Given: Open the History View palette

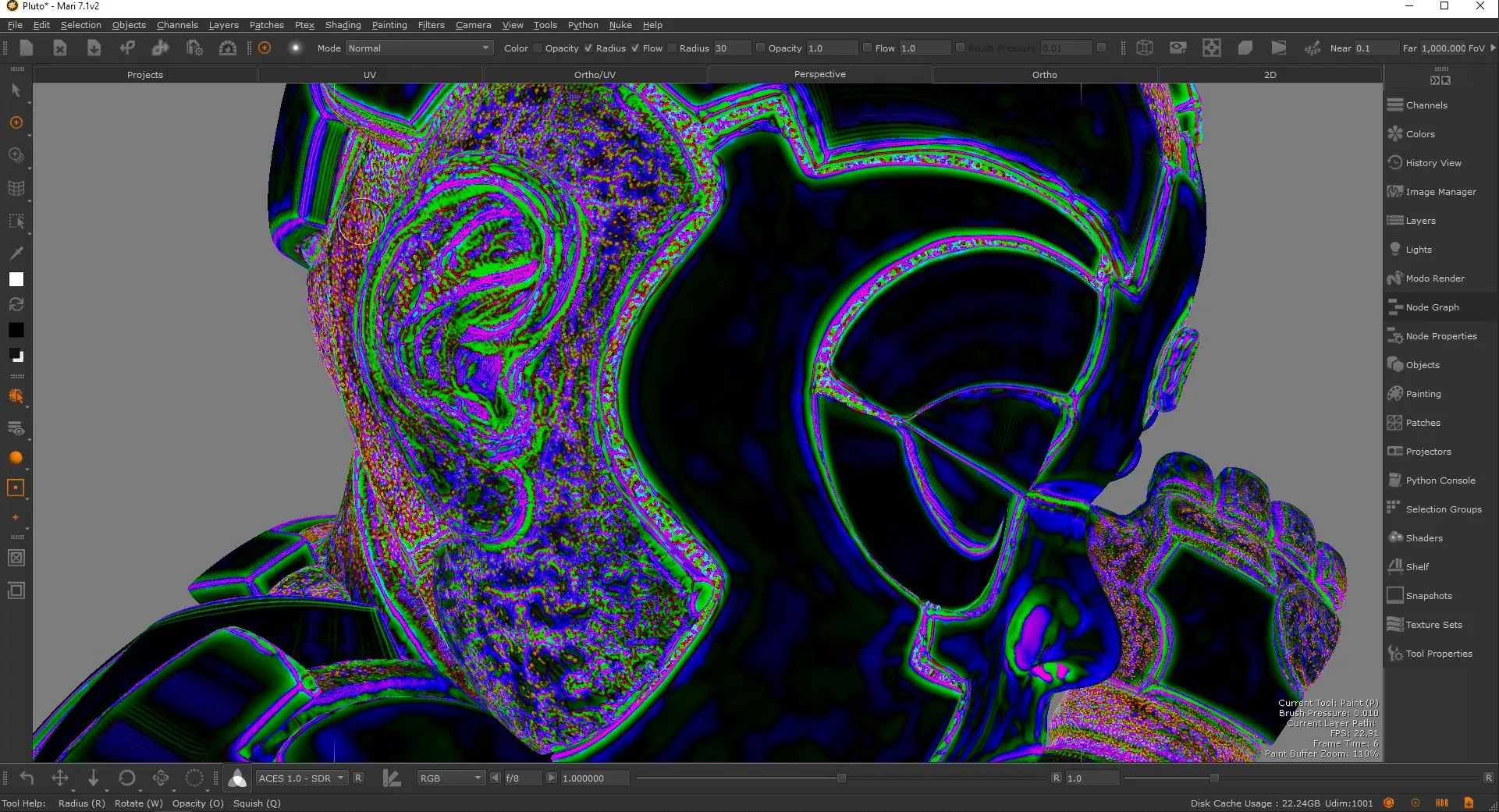Looking at the screenshot, I should tap(1424, 163).
